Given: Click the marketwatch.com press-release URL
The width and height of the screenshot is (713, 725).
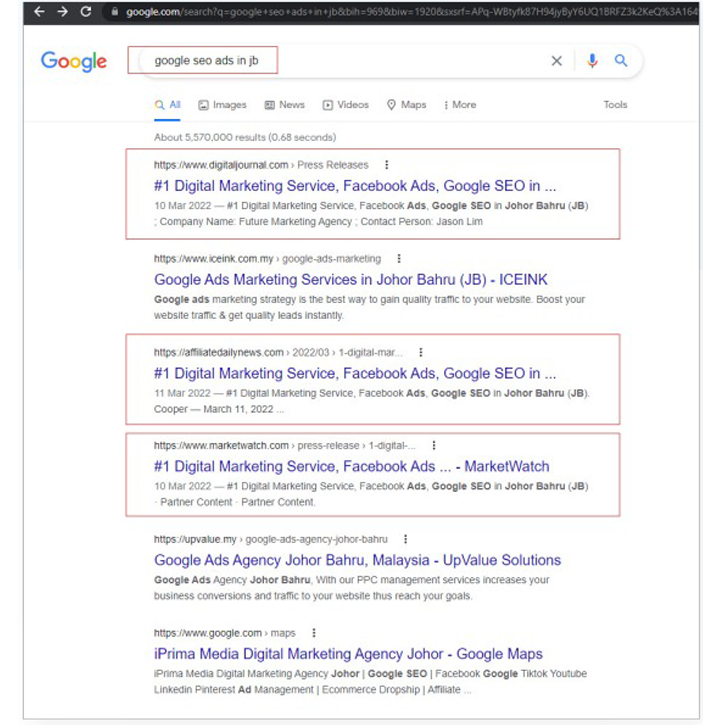Looking at the screenshot, I should [x=285, y=446].
